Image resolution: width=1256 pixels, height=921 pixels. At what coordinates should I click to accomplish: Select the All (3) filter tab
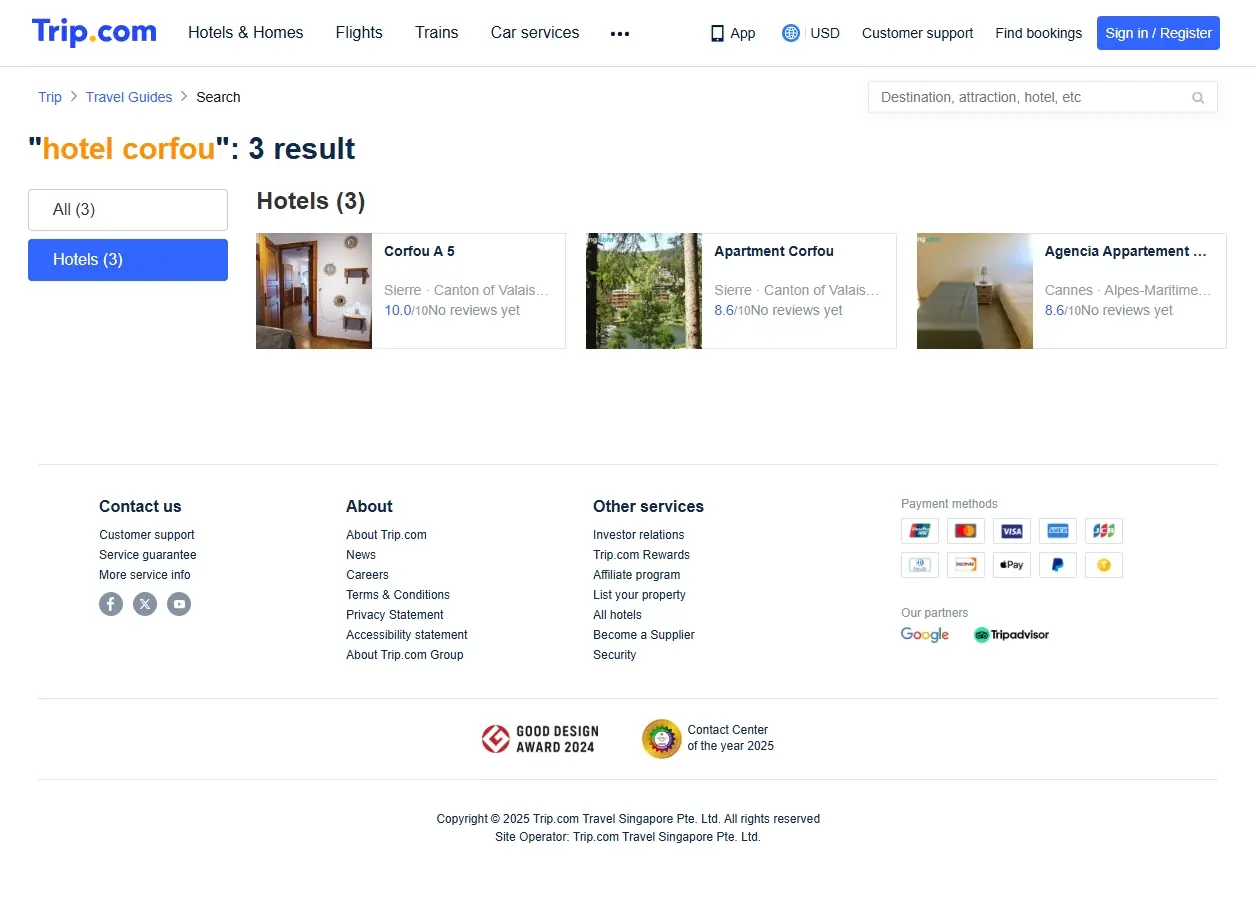(128, 210)
